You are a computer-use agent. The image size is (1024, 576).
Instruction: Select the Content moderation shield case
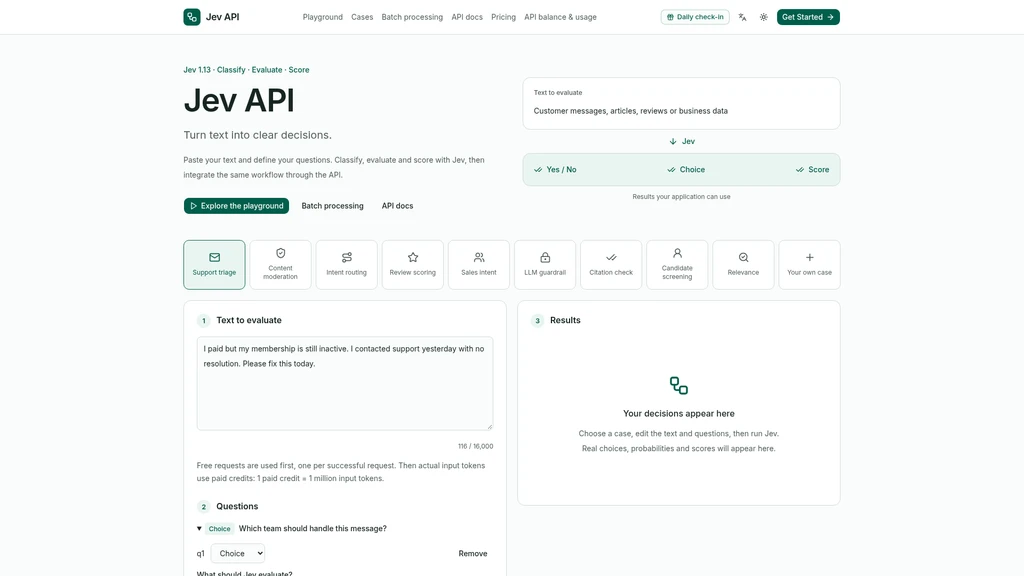click(280, 264)
